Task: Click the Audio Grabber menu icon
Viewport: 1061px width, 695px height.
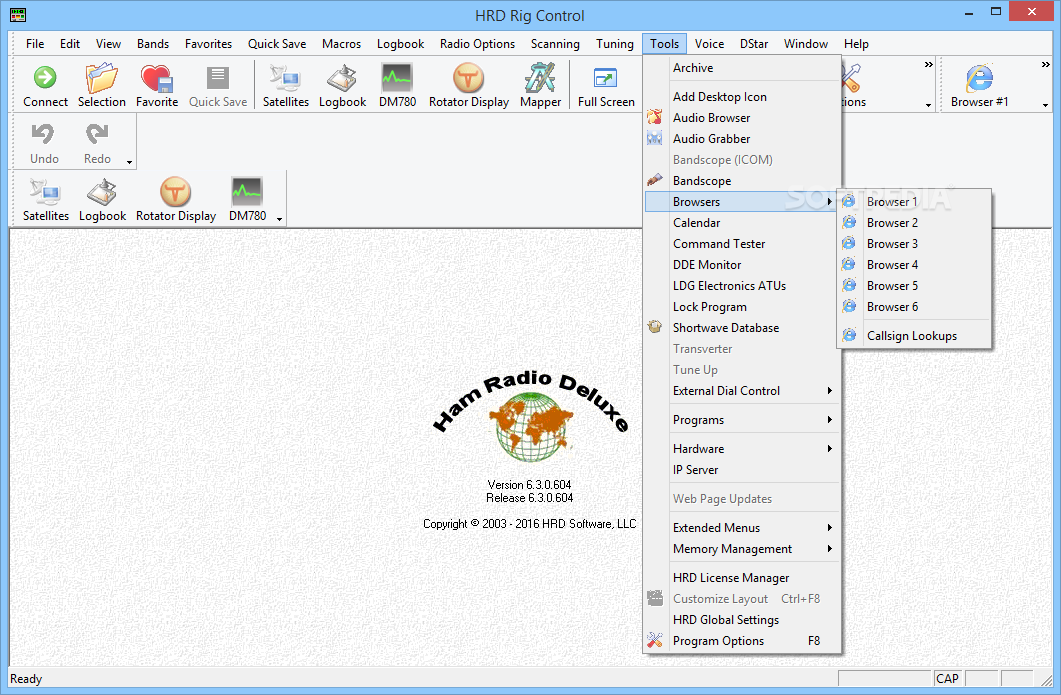Action: coord(654,138)
